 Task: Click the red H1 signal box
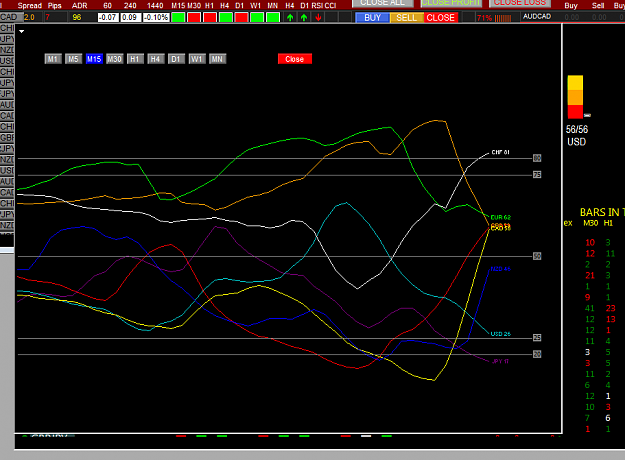tap(210, 18)
